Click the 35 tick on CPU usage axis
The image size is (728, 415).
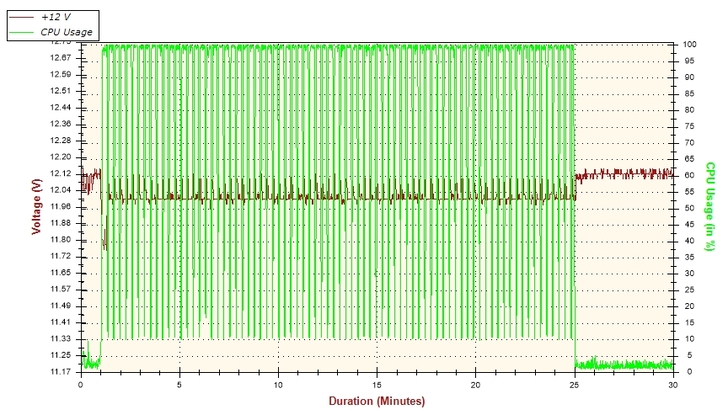click(x=689, y=257)
